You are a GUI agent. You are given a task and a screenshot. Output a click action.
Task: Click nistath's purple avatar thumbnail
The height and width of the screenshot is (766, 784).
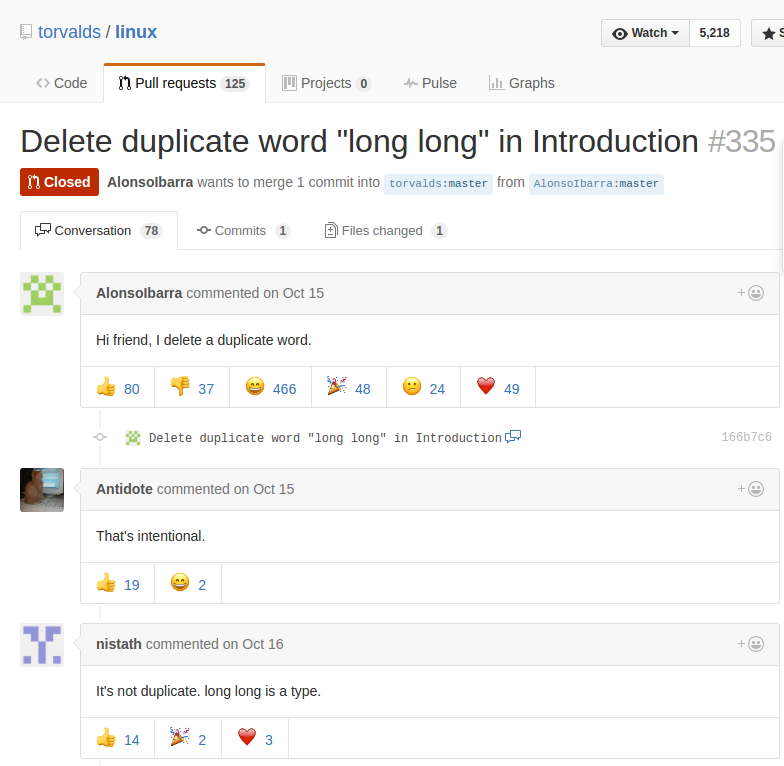(42, 645)
